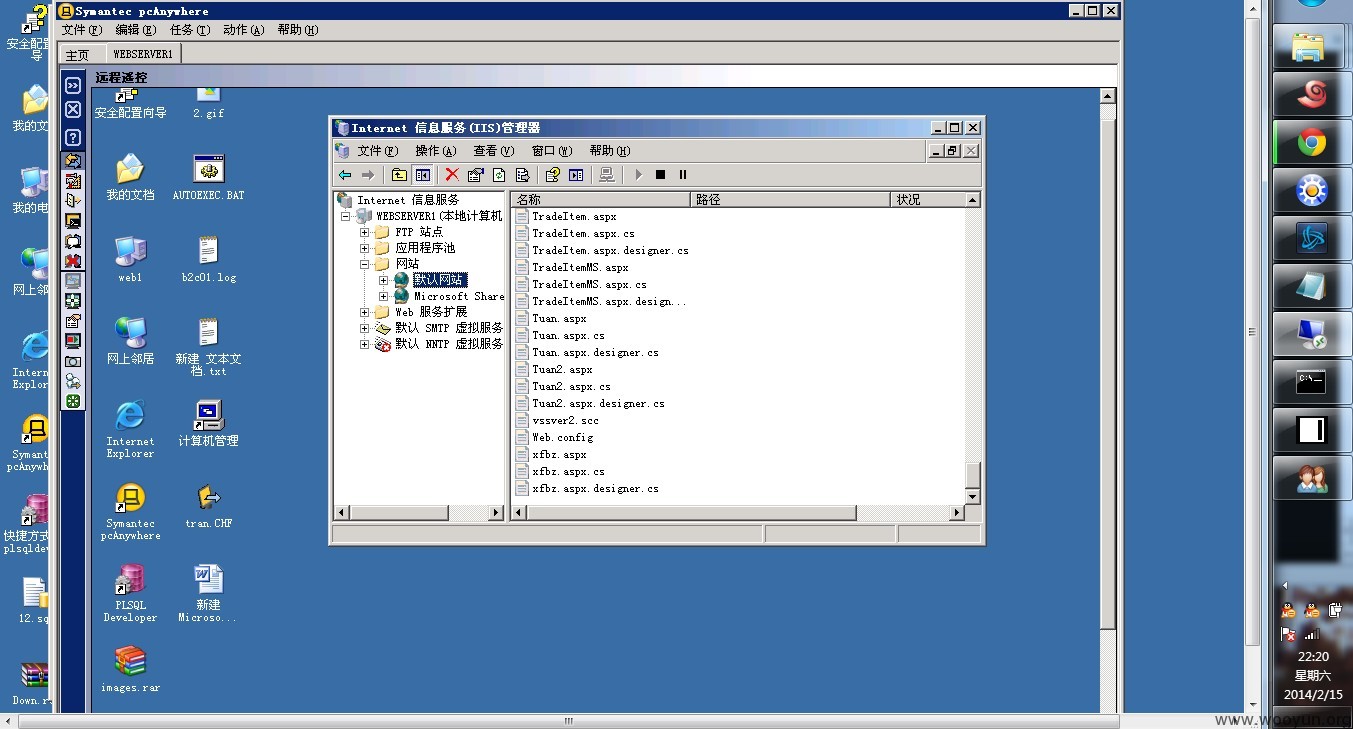Viewport: 1353px width, 729px height.
Task: Expand the 默认 NNTP 虚拟服务 node
Action: [x=364, y=344]
